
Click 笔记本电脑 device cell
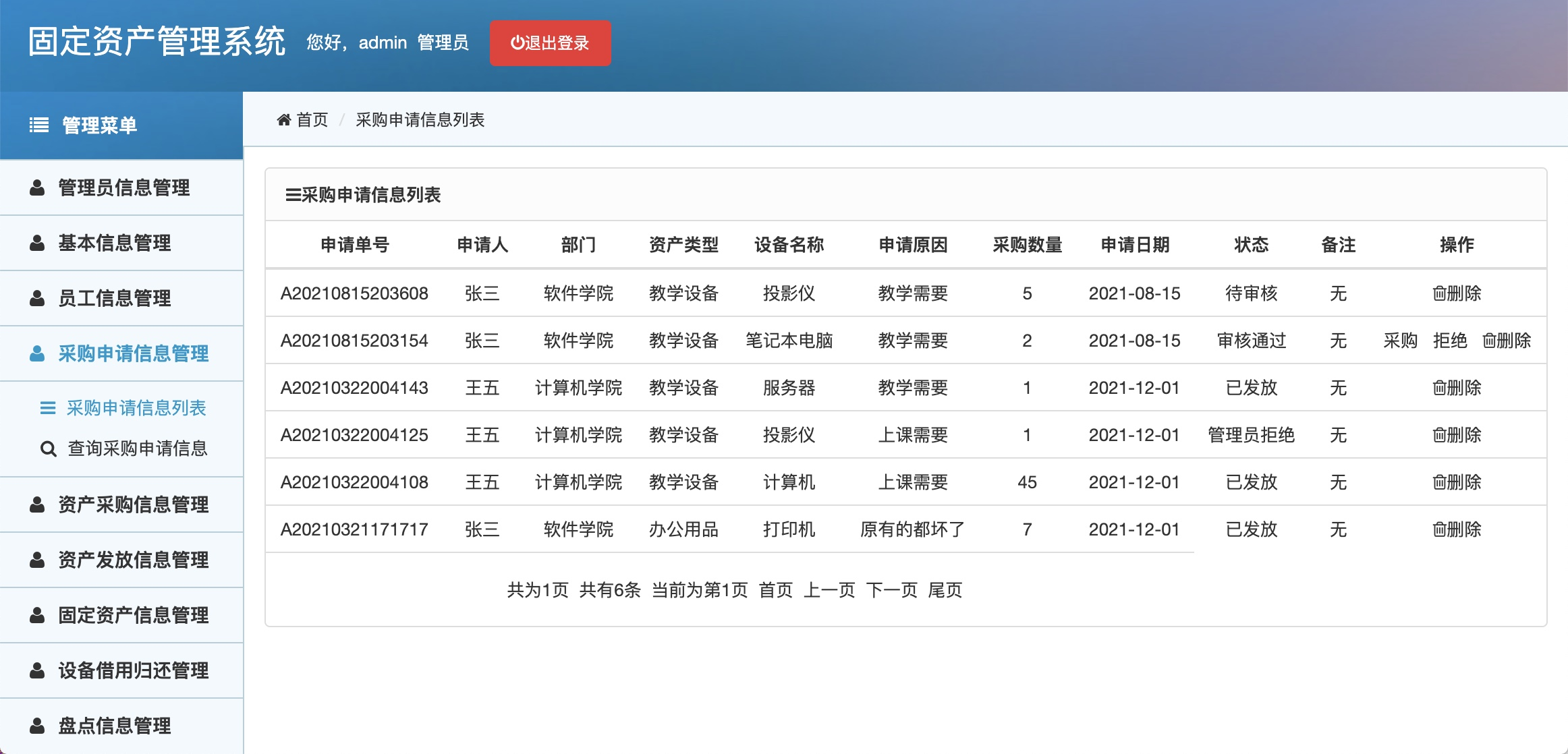pos(789,341)
